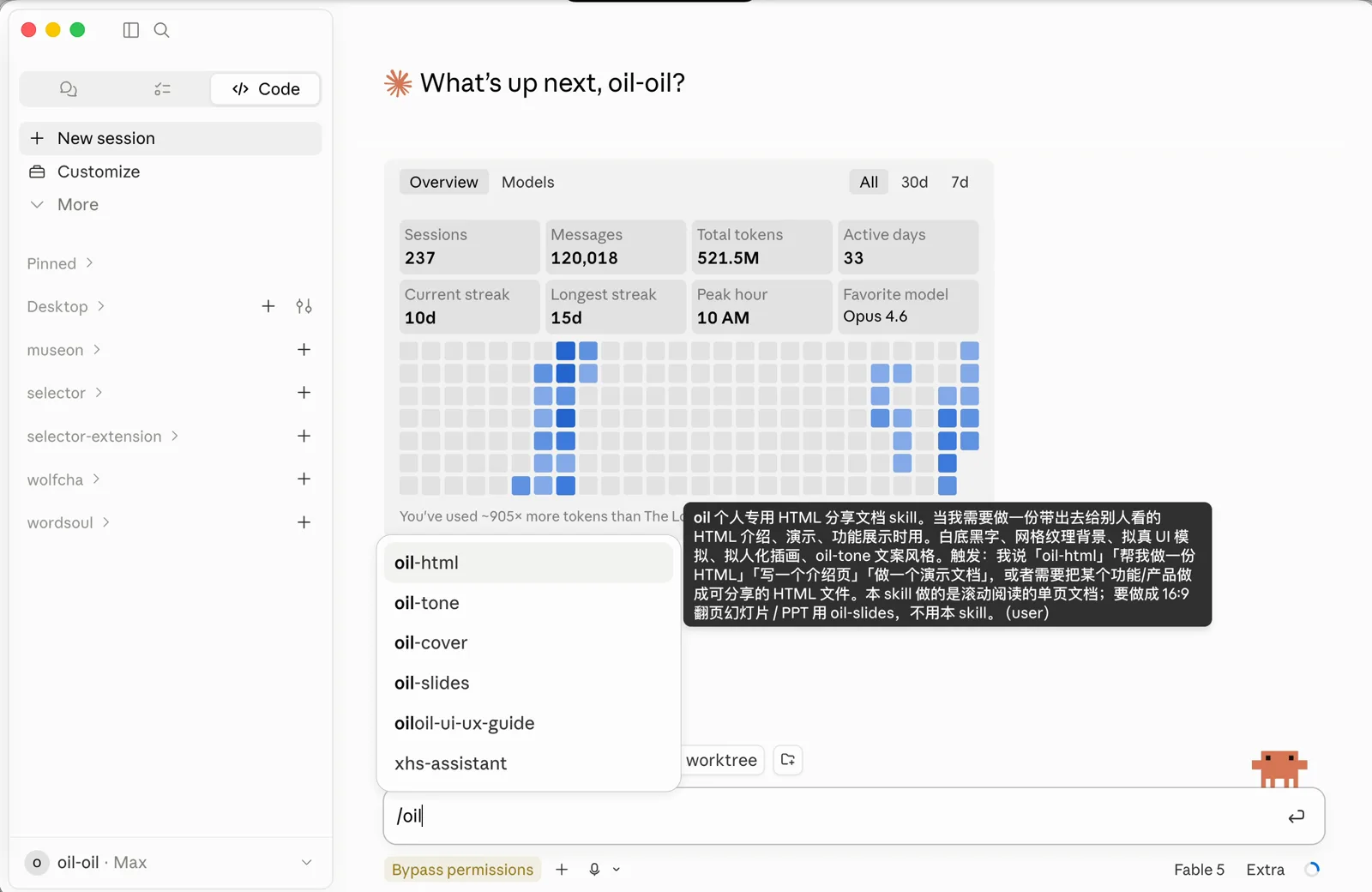Image resolution: width=1372 pixels, height=892 pixels.
Task: Click the Favorite model Opus 4.6 card
Action: (908, 306)
